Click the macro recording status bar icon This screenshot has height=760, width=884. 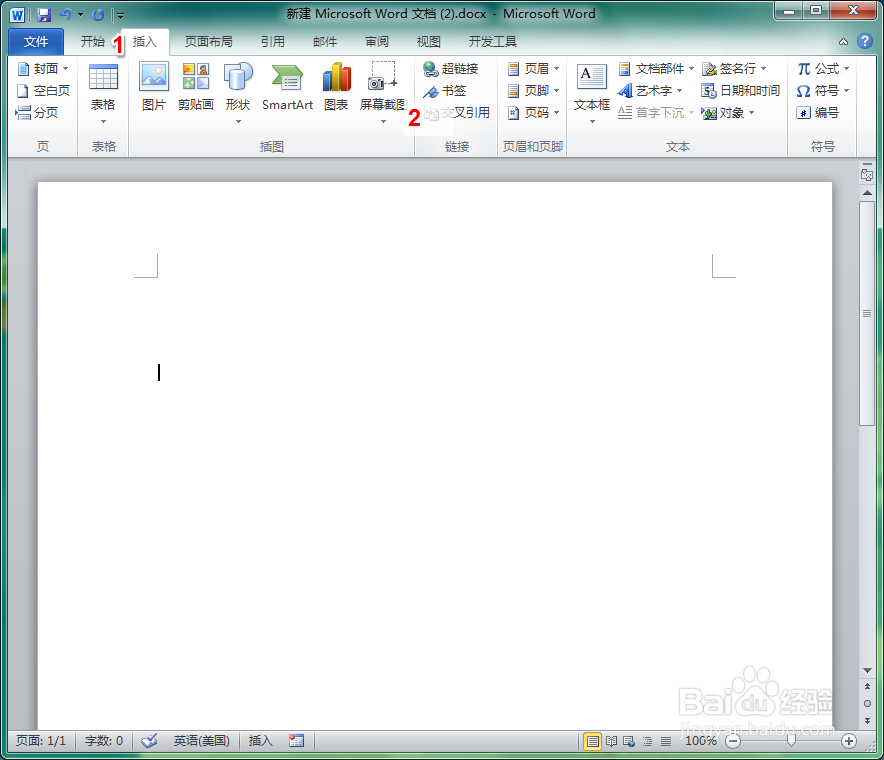(296, 740)
